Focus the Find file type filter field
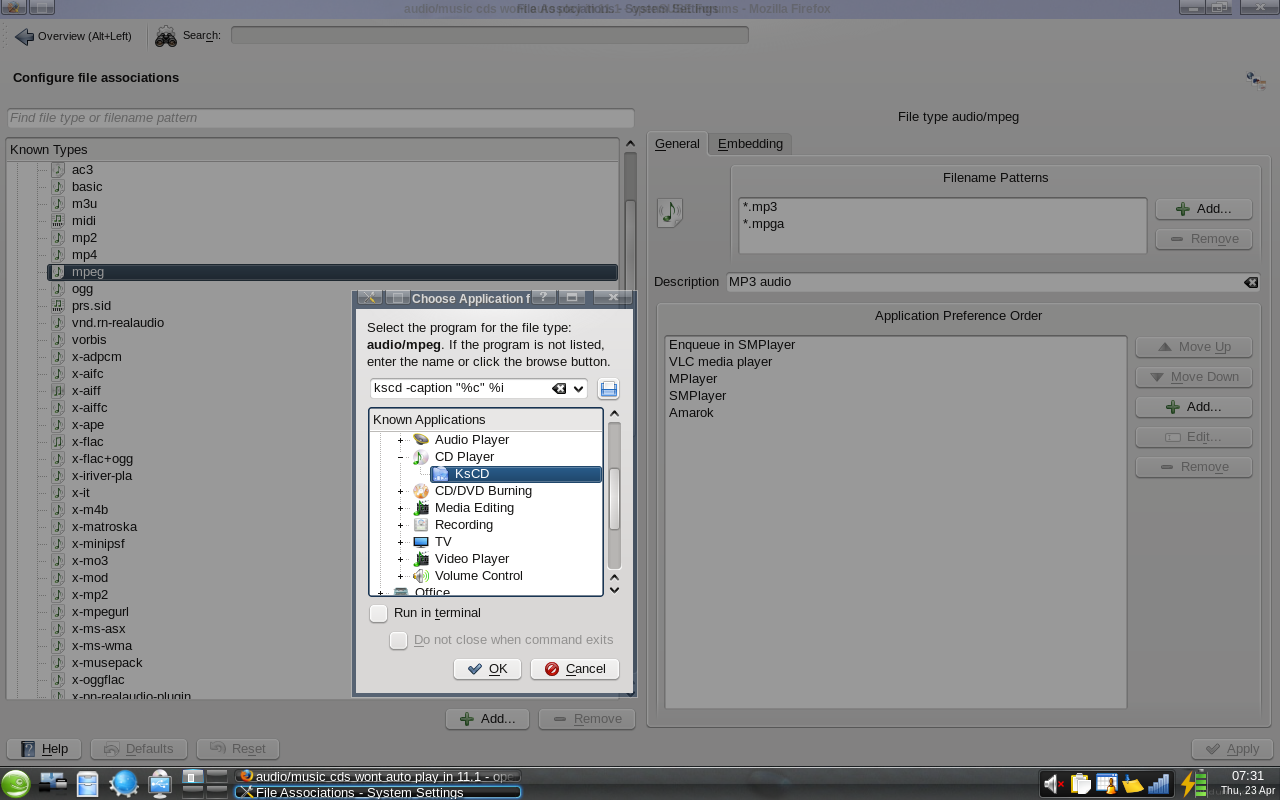Image resolution: width=1280 pixels, height=800 pixels. coord(321,118)
